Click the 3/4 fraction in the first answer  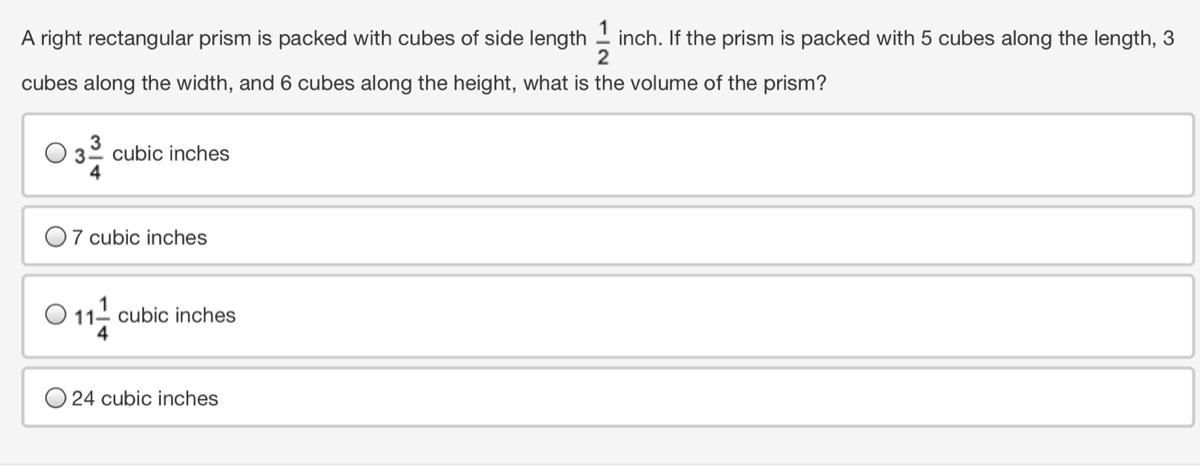[x=97, y=155]
